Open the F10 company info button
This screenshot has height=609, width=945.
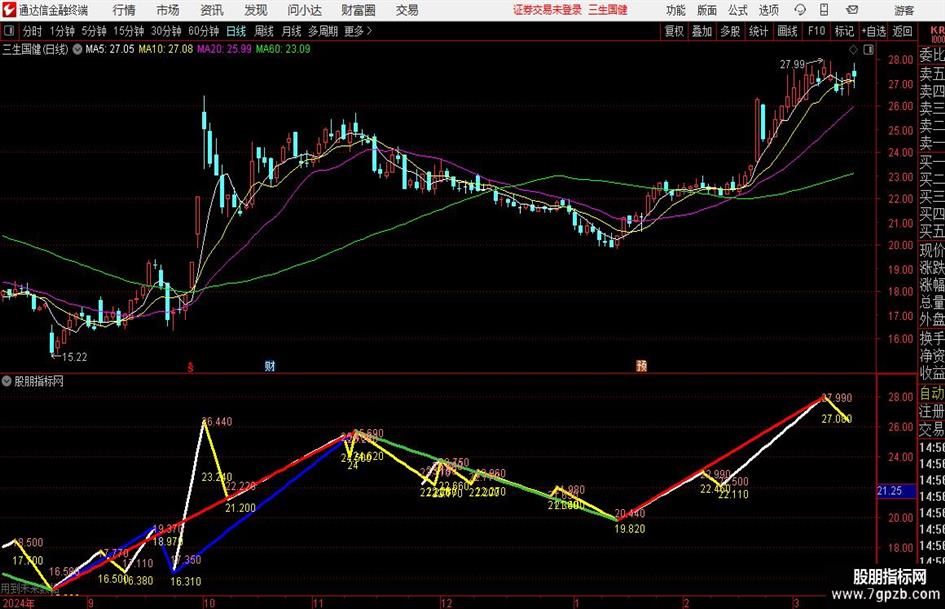pyautogui.click(x=816, y=31)
